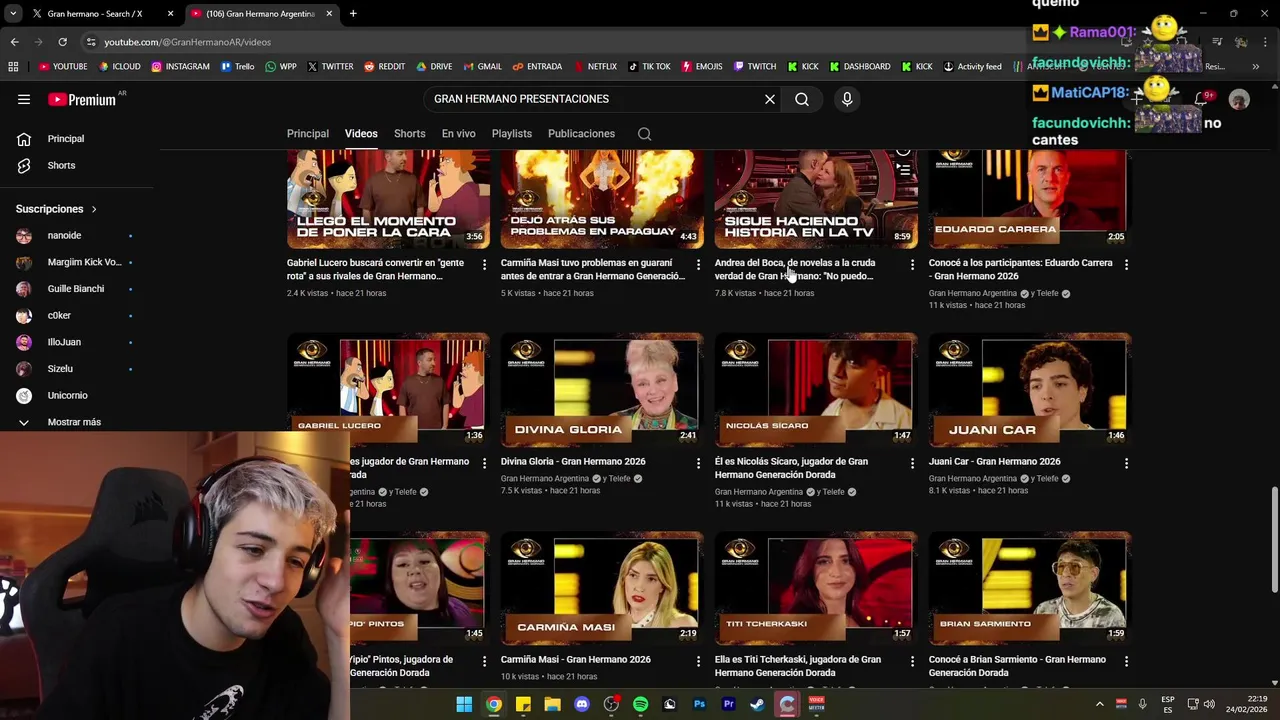Play the Juani Car video thumbnail
Viewport: 1280px width, 720px height.
[1030, 388]
